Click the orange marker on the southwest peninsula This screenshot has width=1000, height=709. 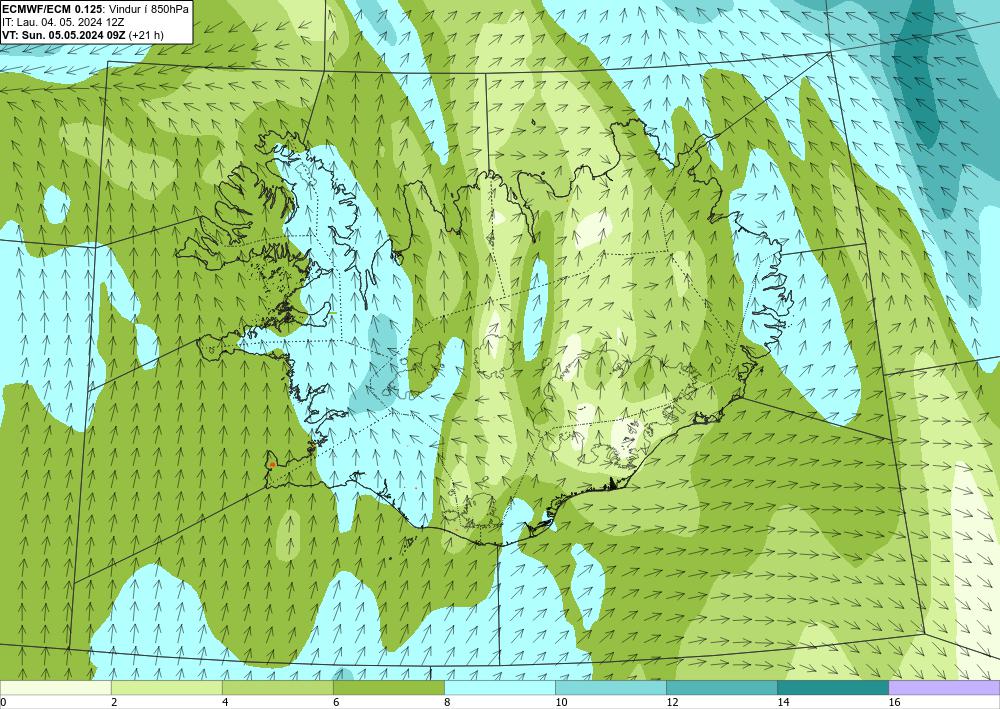[272, 465]
